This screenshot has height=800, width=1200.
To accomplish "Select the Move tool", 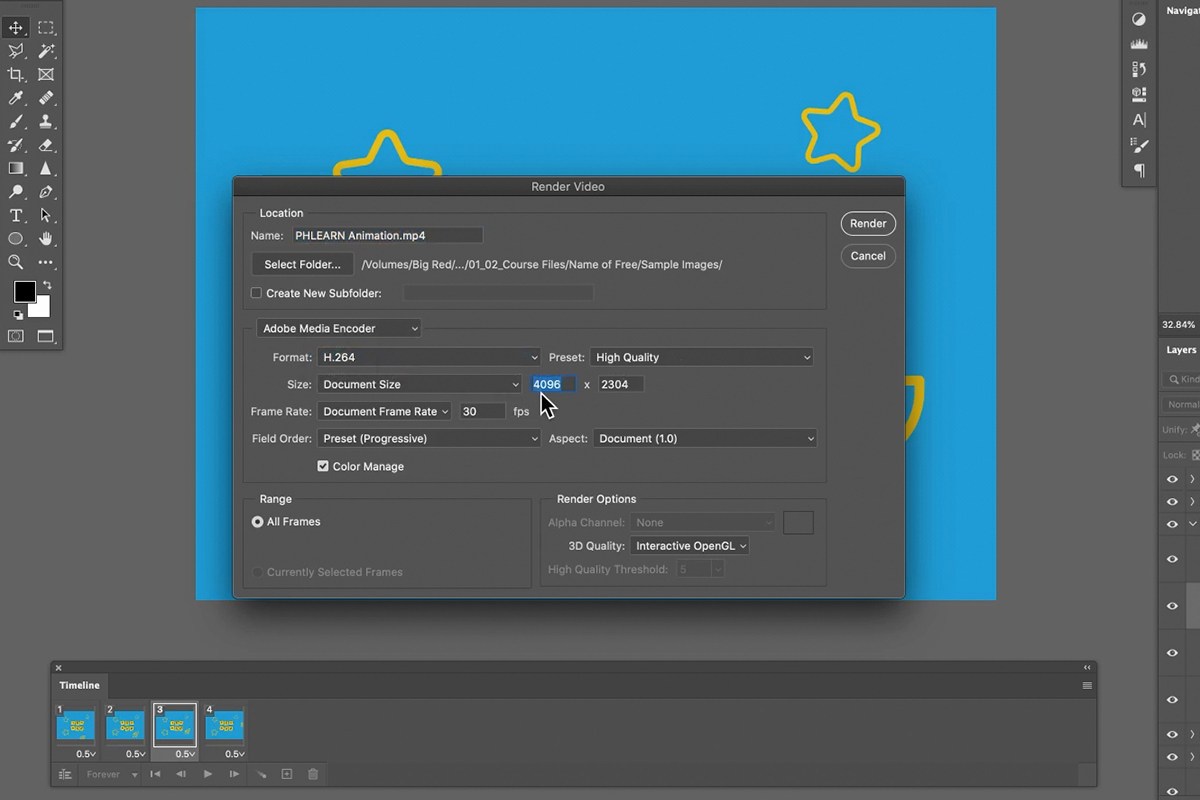I will click(16, 28).
